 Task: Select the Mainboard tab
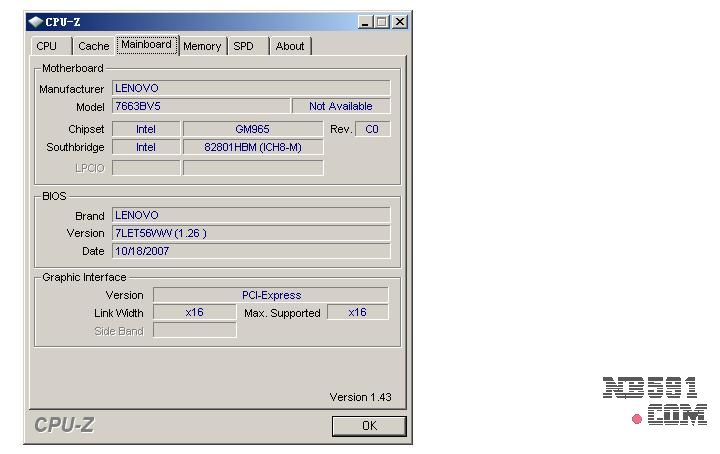point(146,45)
